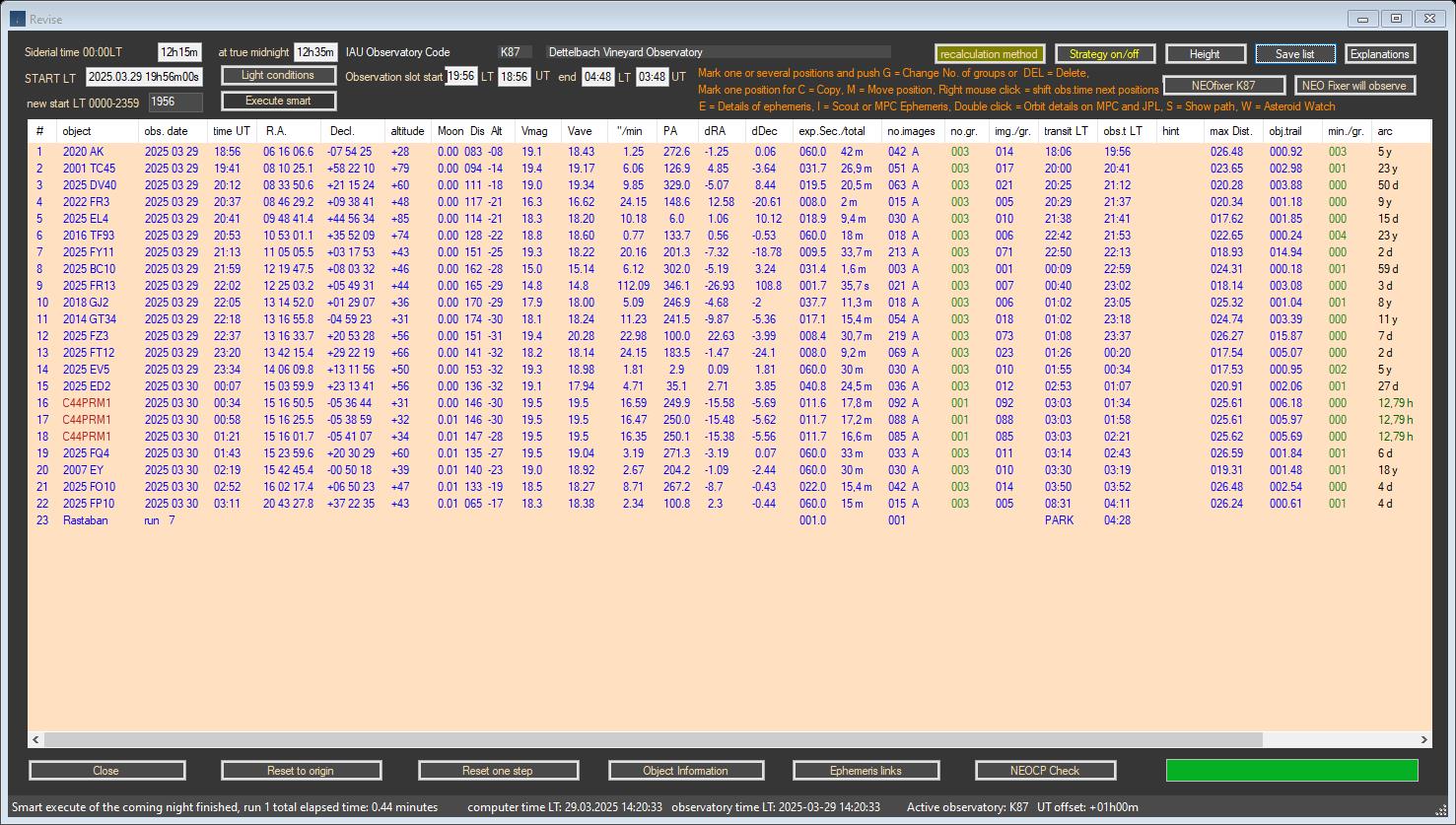Toggle the Strategy on/off button
The height and width of the screenshot is (825, 1456).
click(x=1104, y=54)
